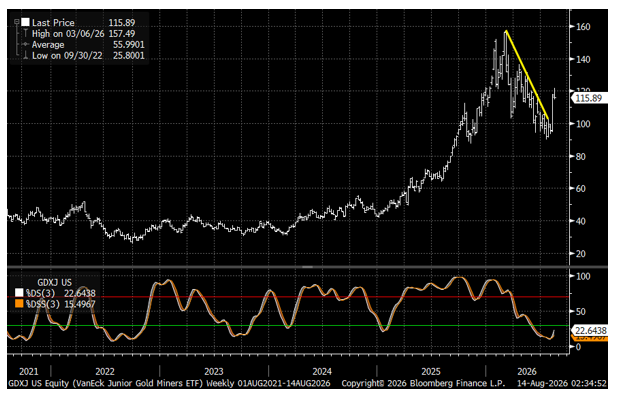This screenshot has height=398, width=622.
Task: Select the 'Last Price' legend label
Action: 53,23
